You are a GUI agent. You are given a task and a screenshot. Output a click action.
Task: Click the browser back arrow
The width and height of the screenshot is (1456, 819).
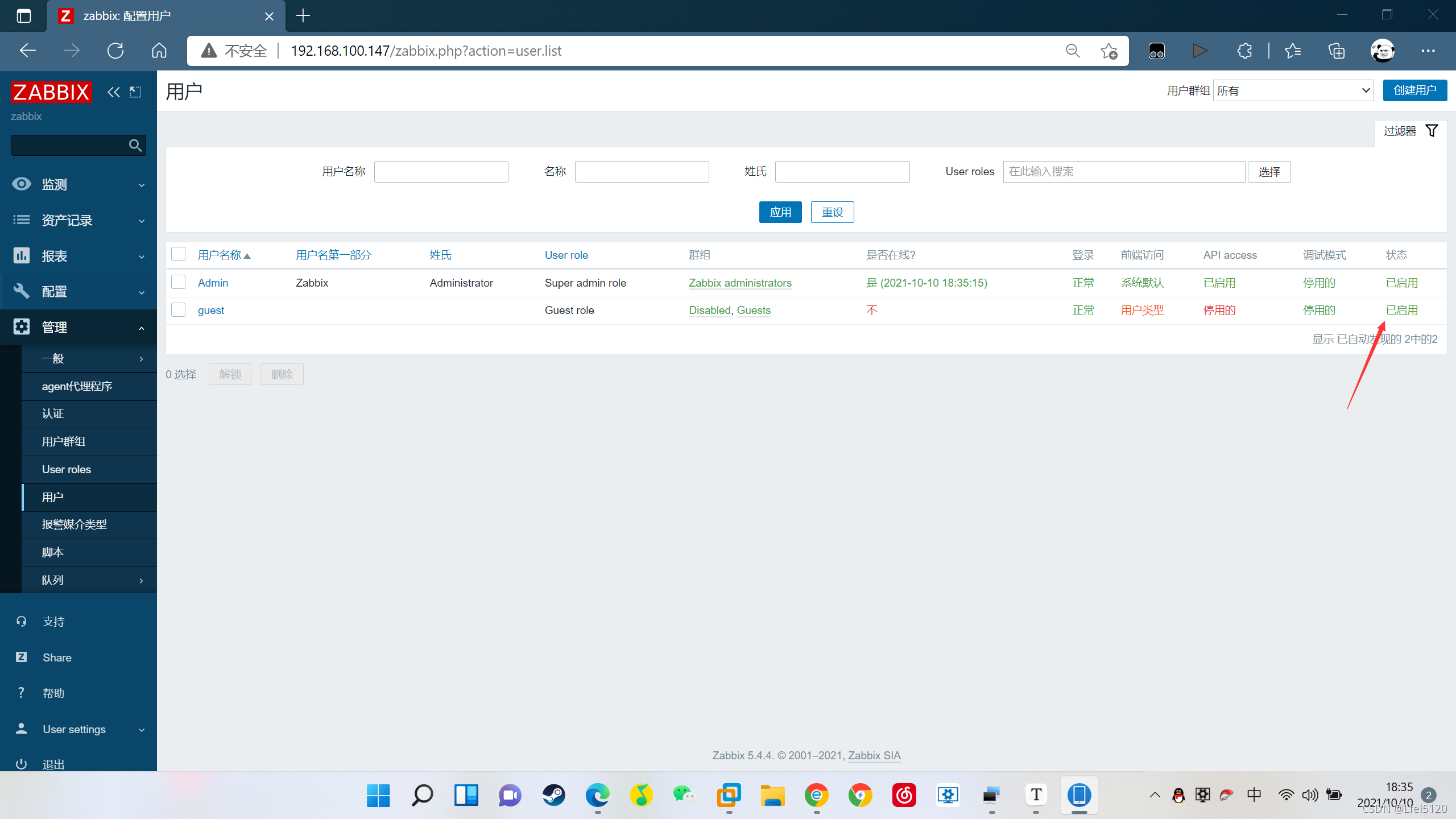click(x=27, y=51)
